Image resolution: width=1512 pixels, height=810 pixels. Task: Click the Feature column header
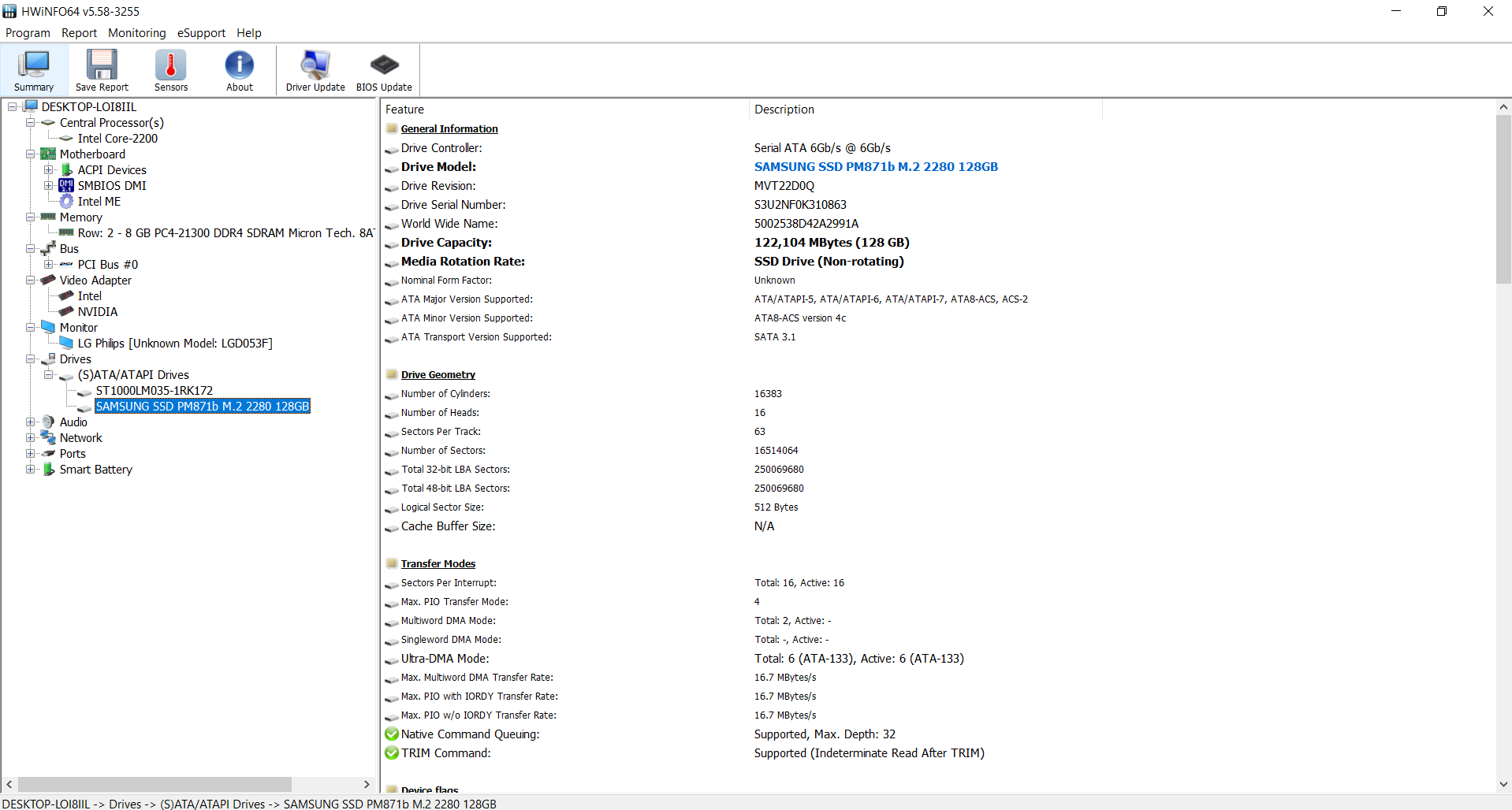[564, 110]
